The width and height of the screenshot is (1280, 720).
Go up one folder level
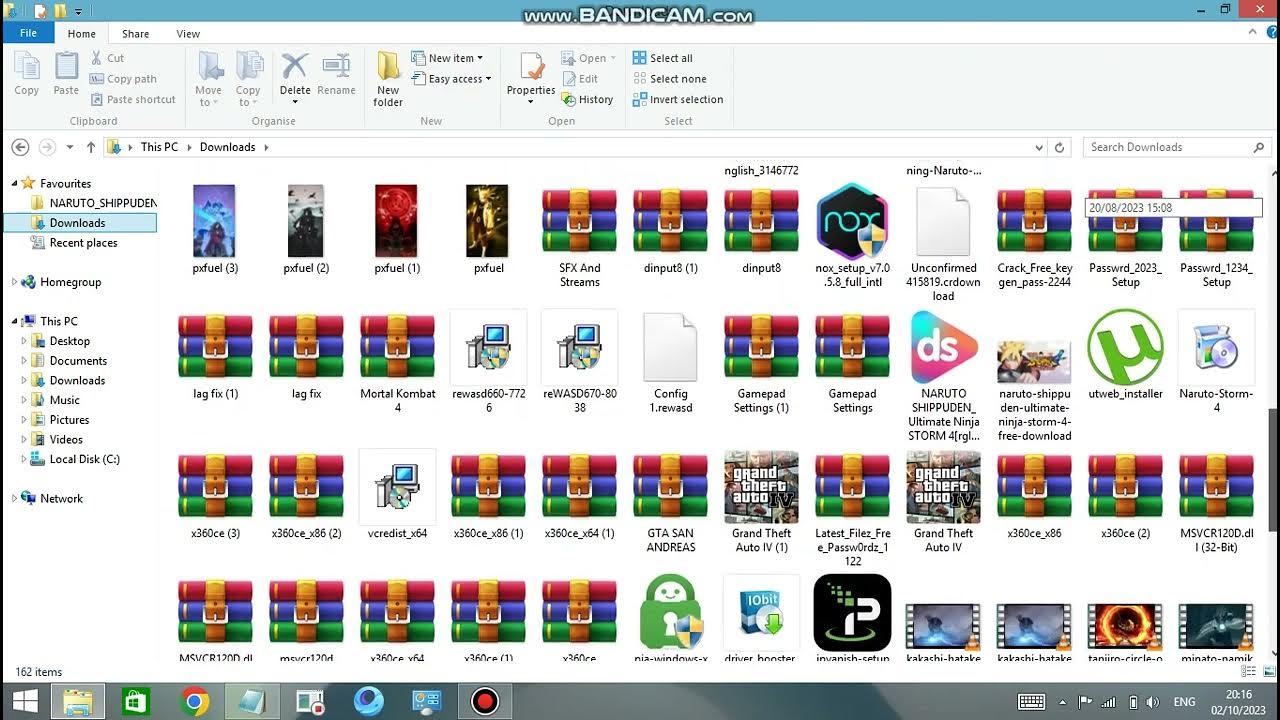pos(91,147)
